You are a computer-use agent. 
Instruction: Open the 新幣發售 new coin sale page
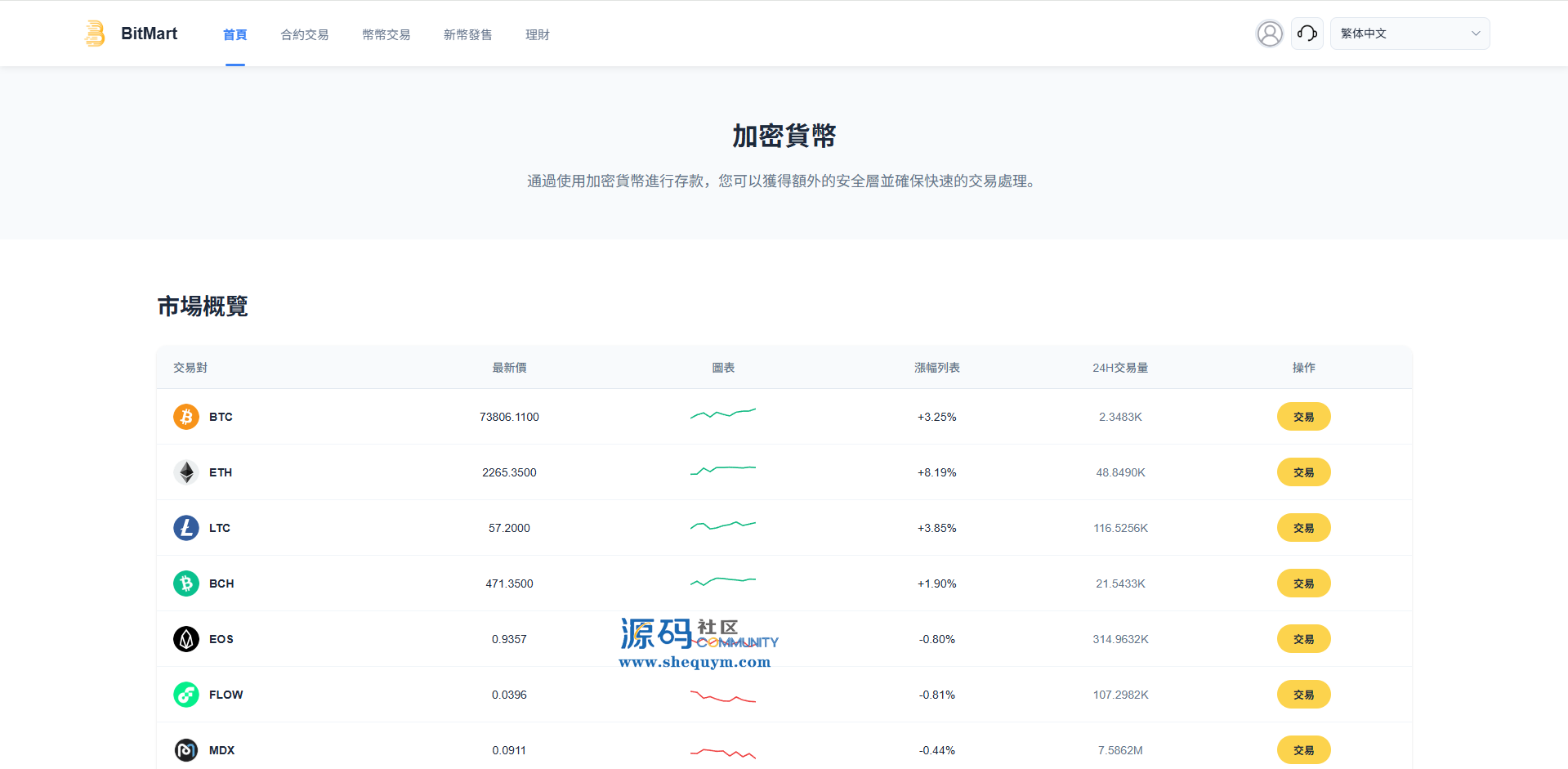point(468,34)
